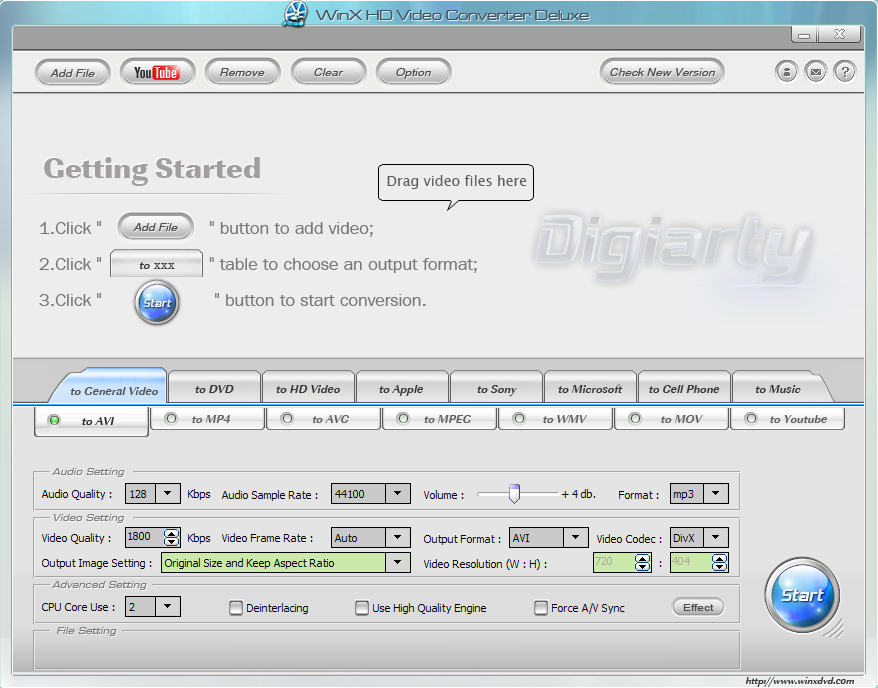This screenshot has width=878, height=688.
Task: Open the help question mark icon
Action: 844,72
